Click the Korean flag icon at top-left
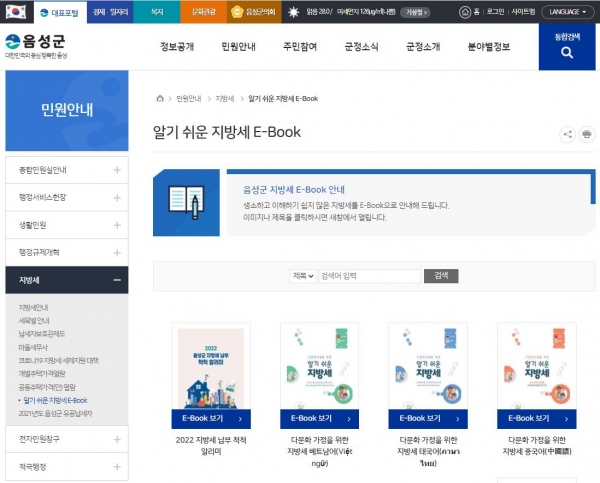Image resolution: width=600 pixels, height=483 pixels. pos(15,12)
